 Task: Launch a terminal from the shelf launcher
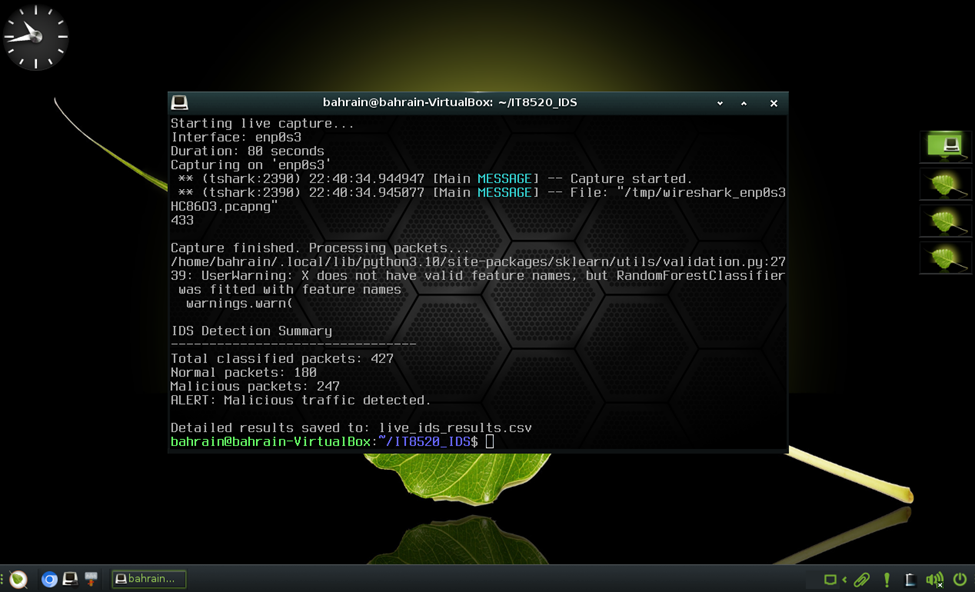pyautogui.click(x=70, y=579)
